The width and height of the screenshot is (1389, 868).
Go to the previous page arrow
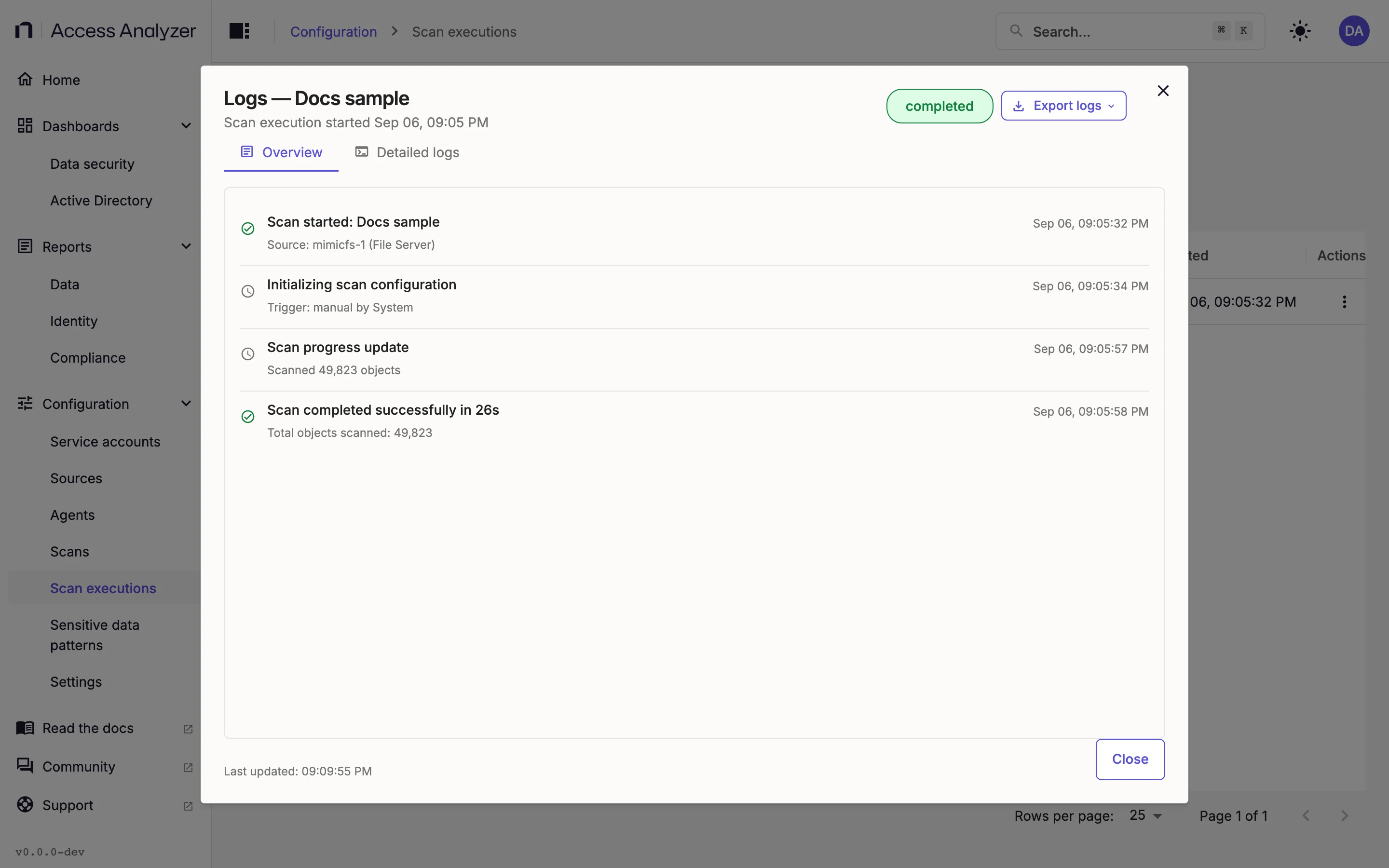1306,815
